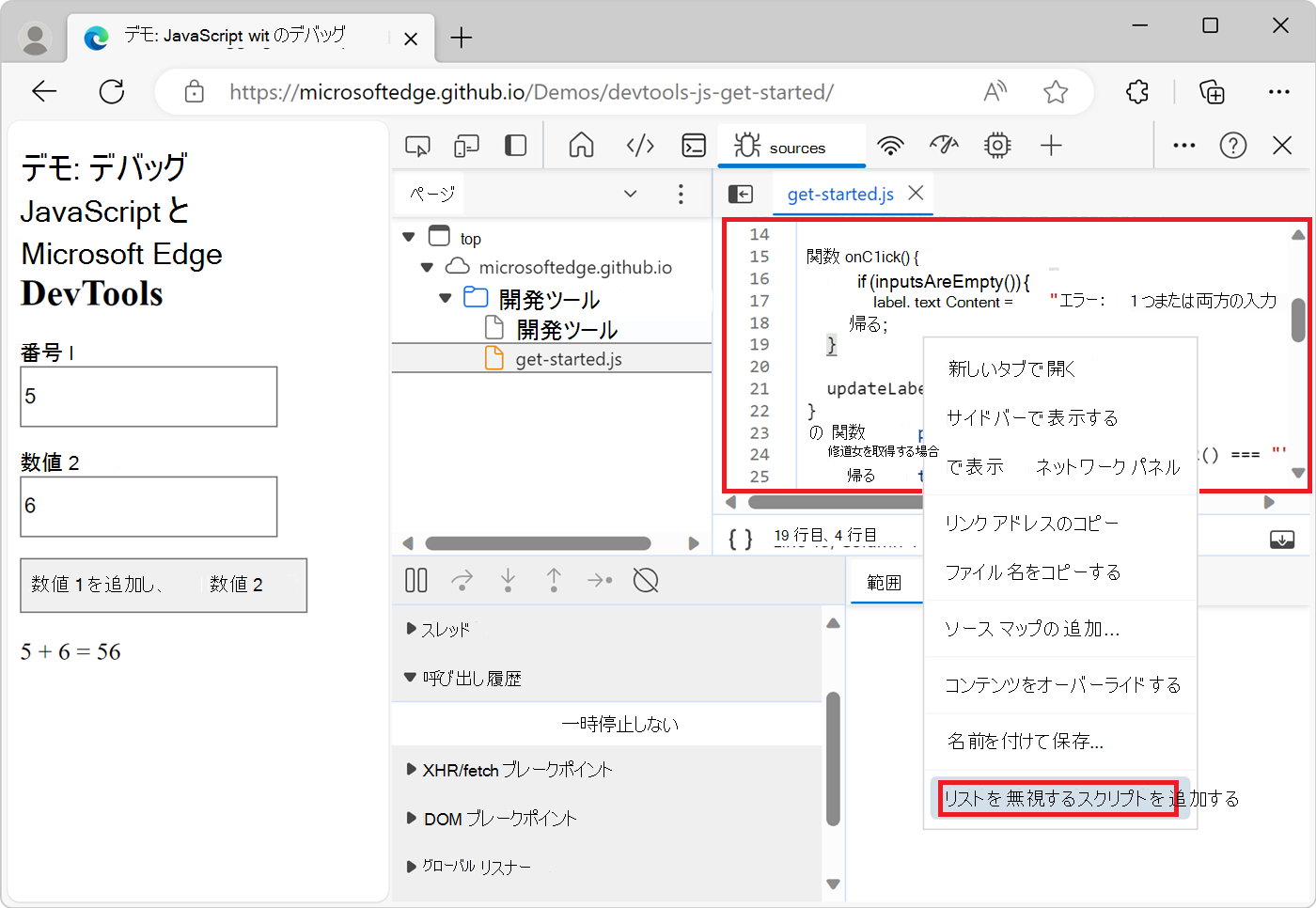Activate the inspect element tool
This screenshot has height=908, width=1316.
point(417,146)
